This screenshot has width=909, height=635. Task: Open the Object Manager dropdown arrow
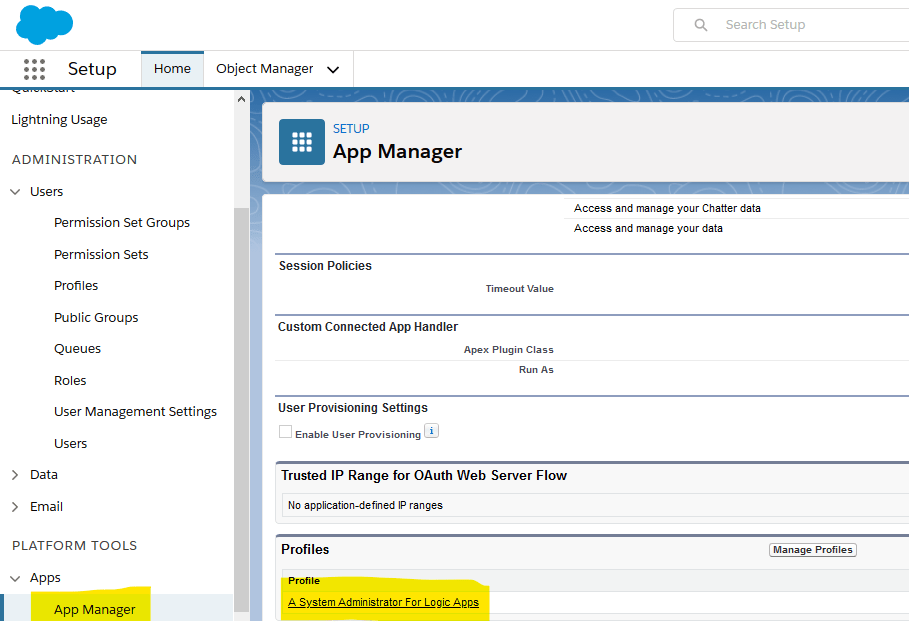point(333,70)
